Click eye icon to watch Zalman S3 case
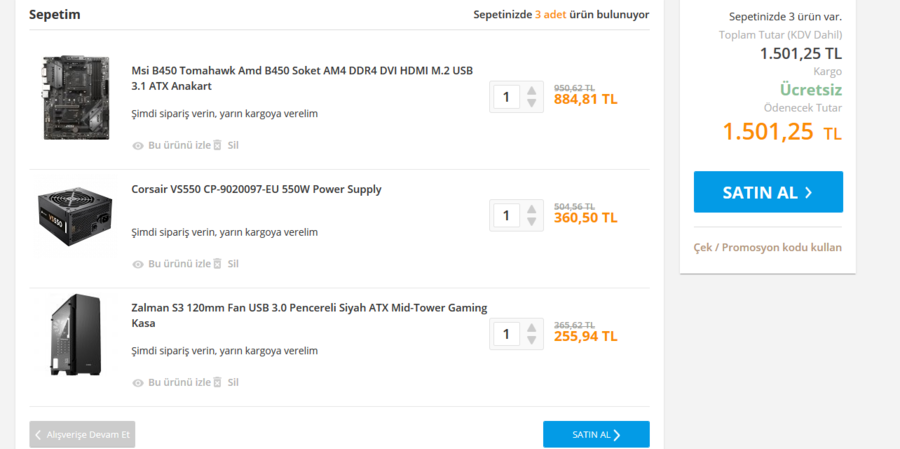The height and width of the screenshot is (449, 900). click(138, 382)
